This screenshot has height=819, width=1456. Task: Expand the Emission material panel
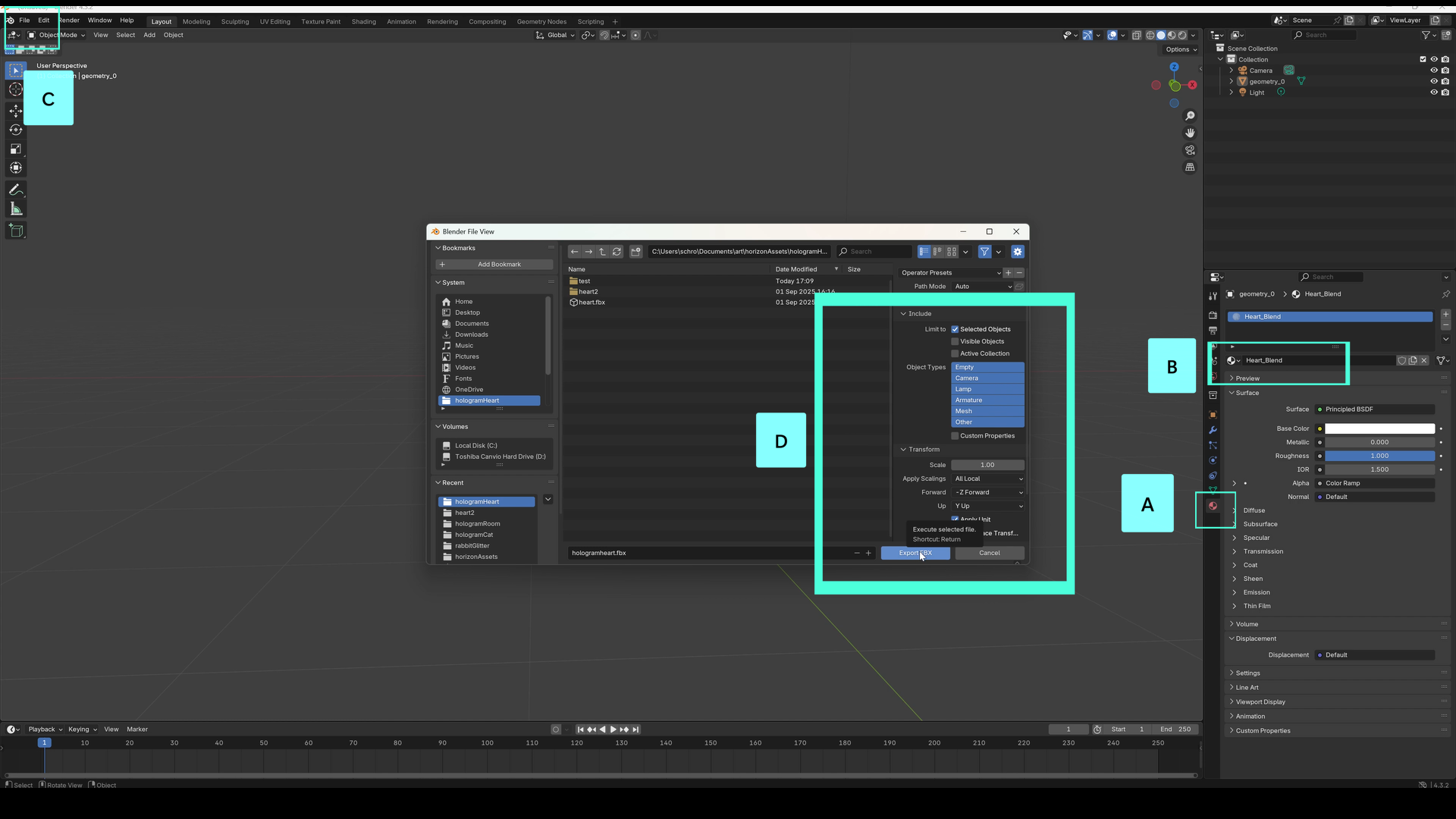click(1256, 592)
